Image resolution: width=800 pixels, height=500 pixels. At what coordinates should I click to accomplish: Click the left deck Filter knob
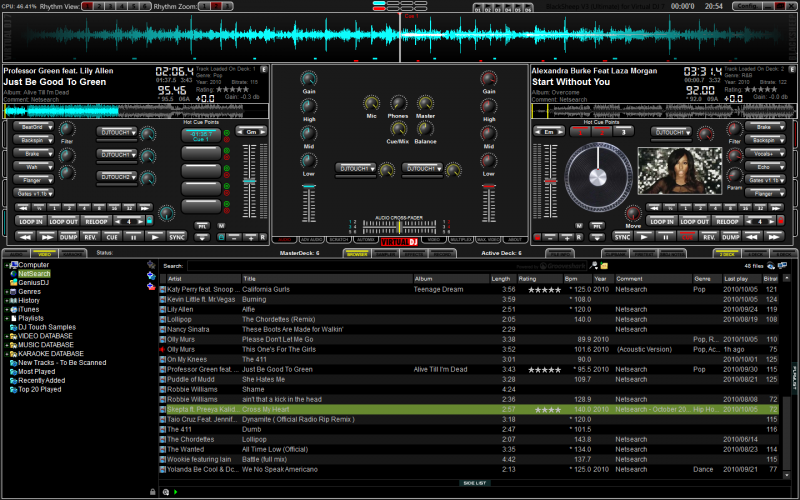67,130
